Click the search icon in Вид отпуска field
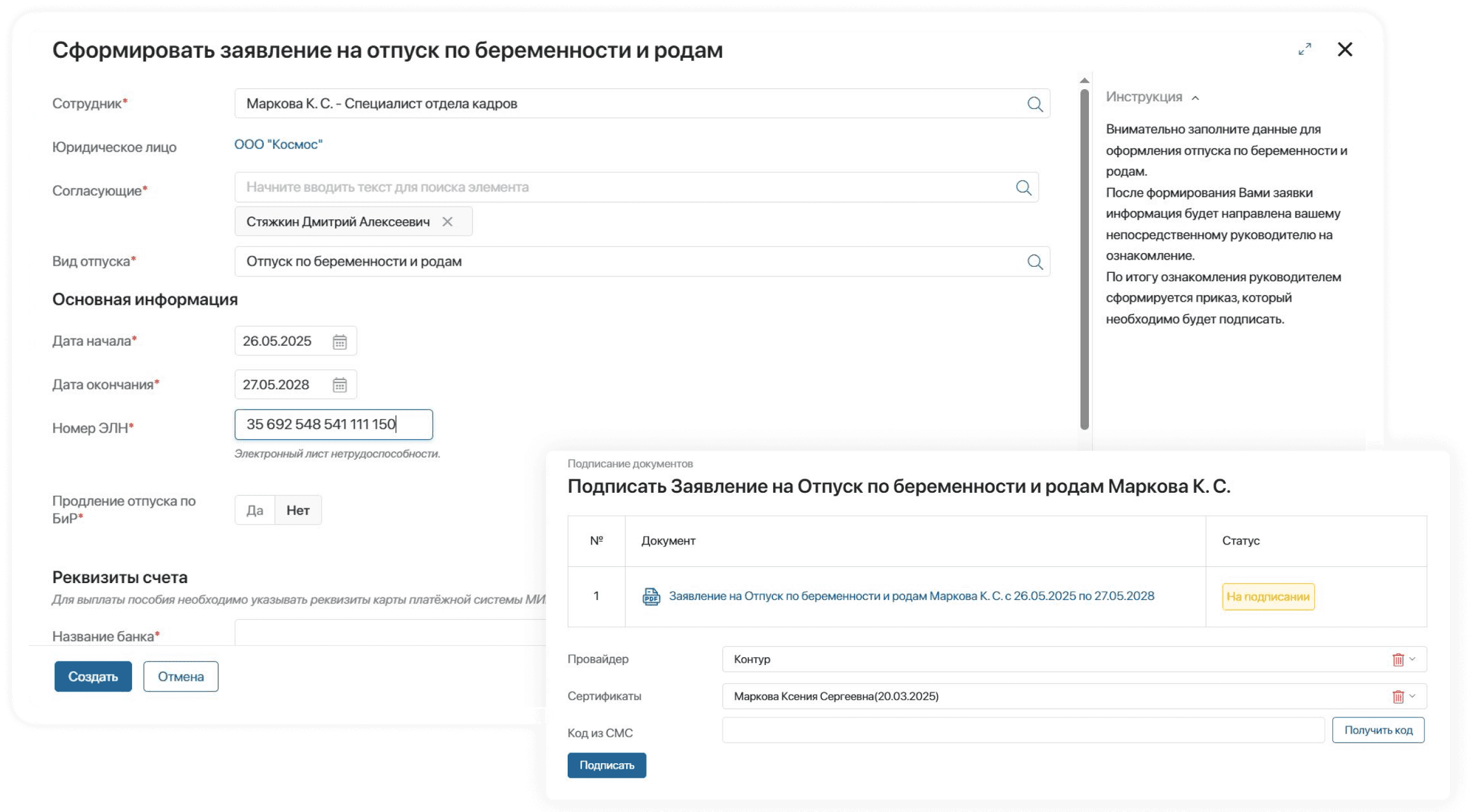 [1035, 262]
